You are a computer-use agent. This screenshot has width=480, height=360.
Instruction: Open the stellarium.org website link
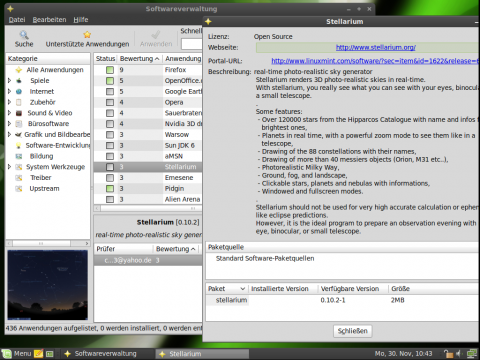376,47
